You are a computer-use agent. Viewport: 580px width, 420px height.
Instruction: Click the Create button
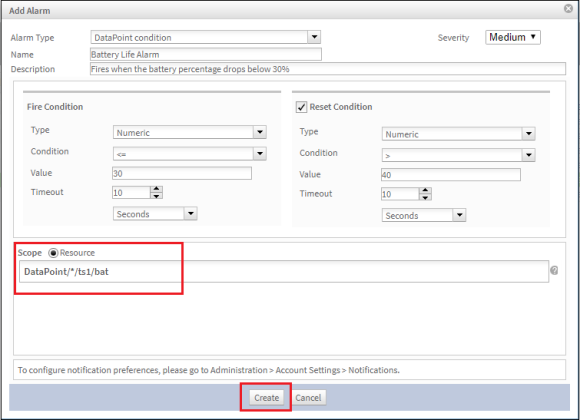(266, 398)
